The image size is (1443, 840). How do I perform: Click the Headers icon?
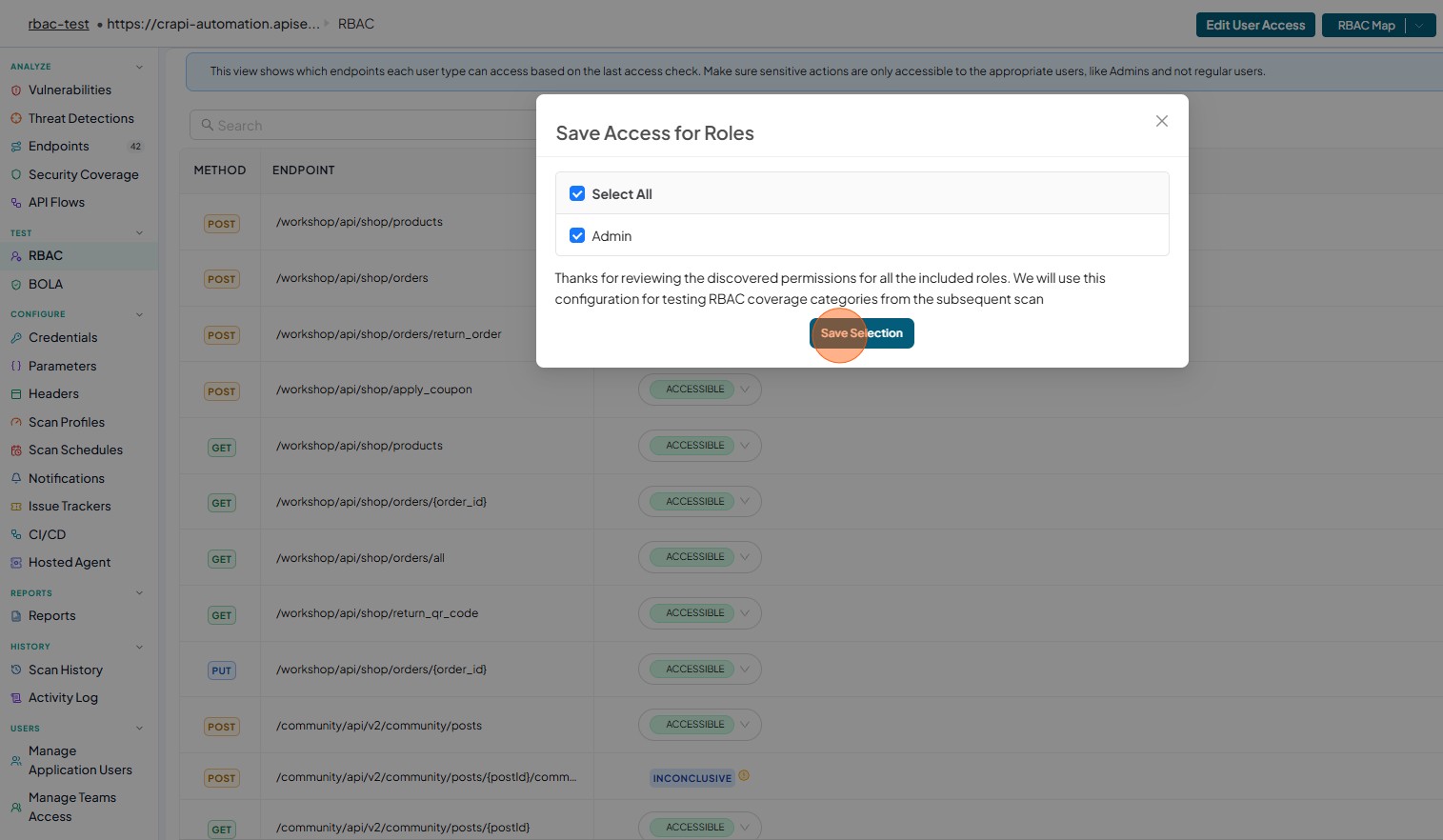pos(16,394)
